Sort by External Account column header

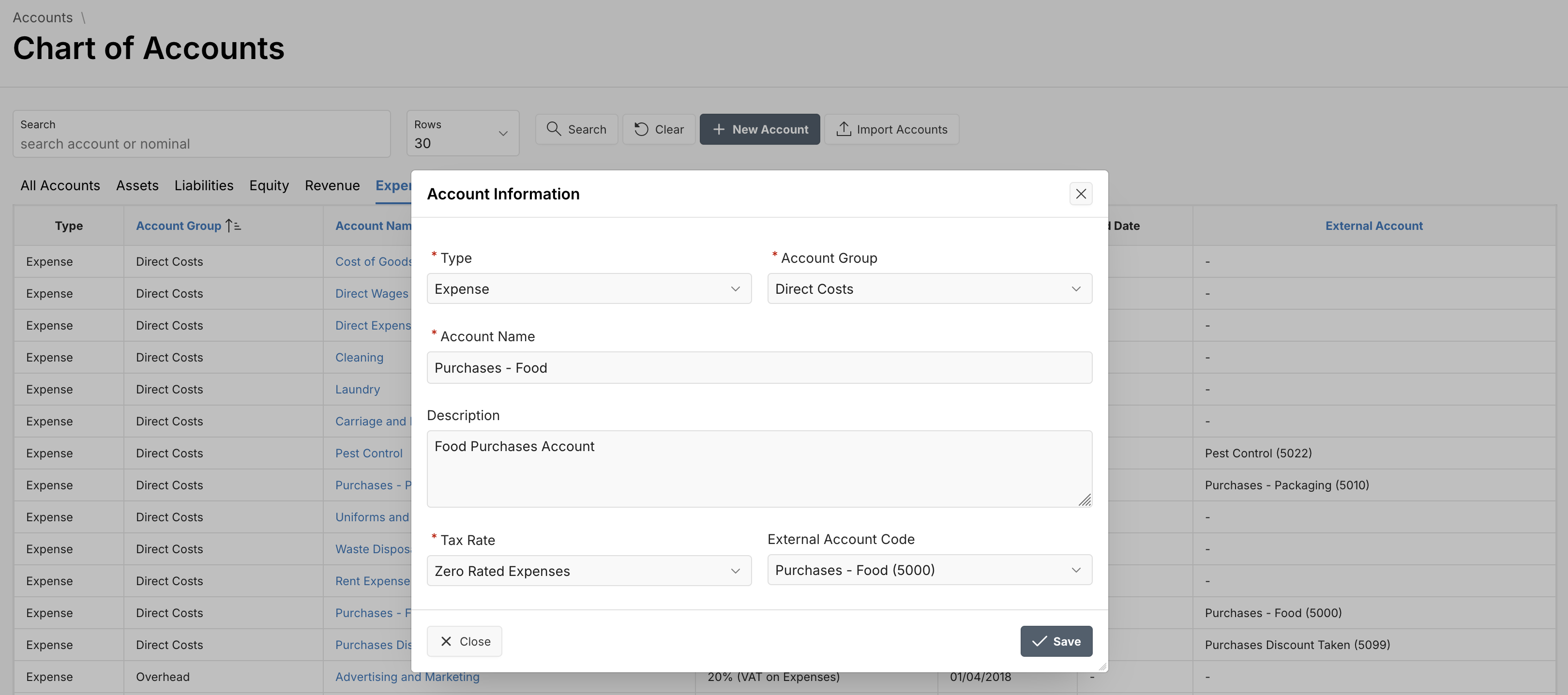tap(1374, 226)
